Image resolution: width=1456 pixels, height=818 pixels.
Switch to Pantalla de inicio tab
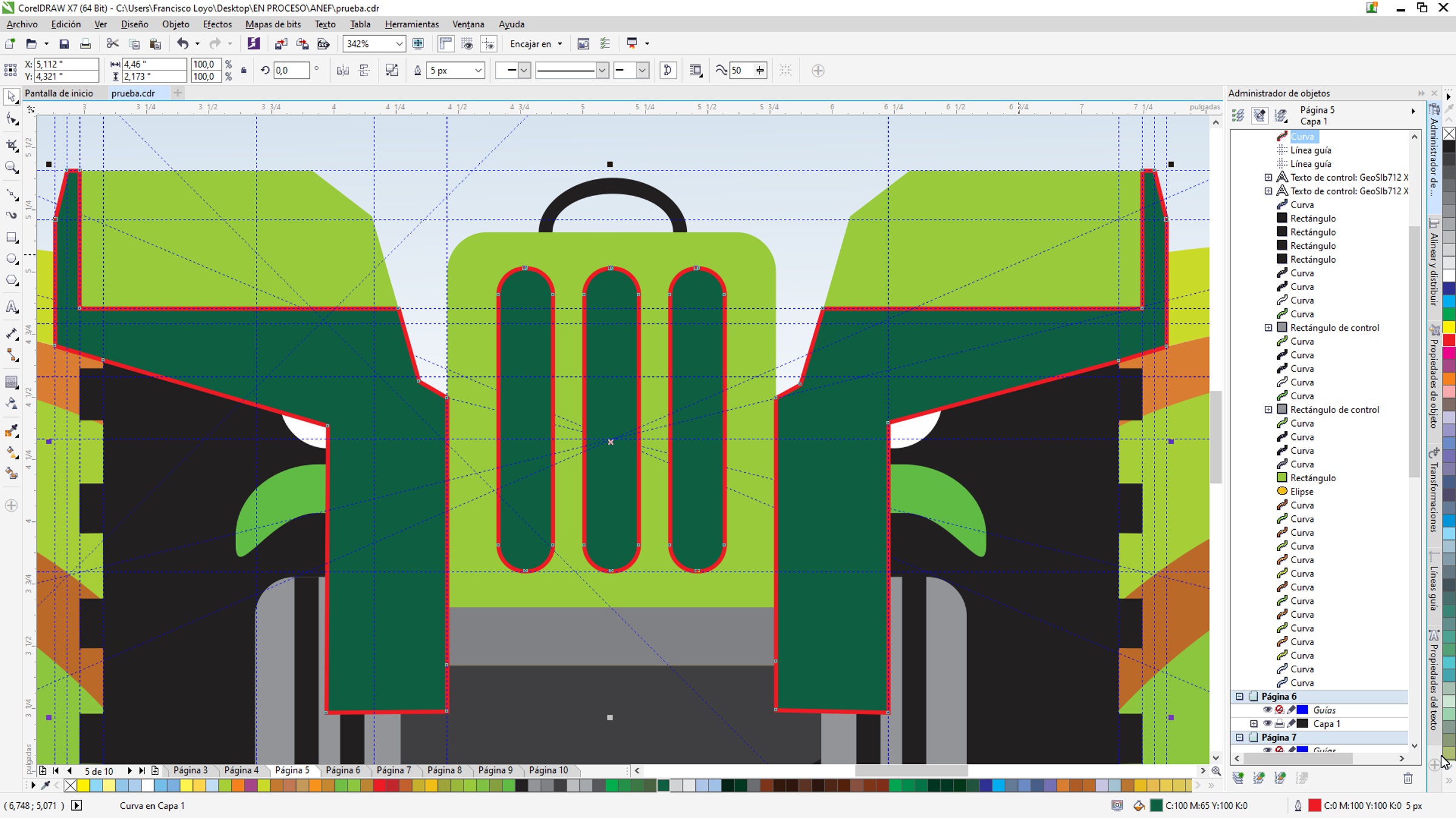[x=59, y=93]
